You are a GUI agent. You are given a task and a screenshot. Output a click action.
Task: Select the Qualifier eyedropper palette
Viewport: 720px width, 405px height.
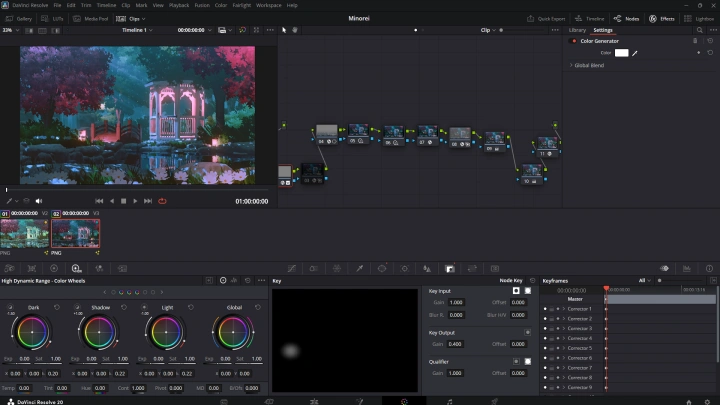click(x=360, y=269)
